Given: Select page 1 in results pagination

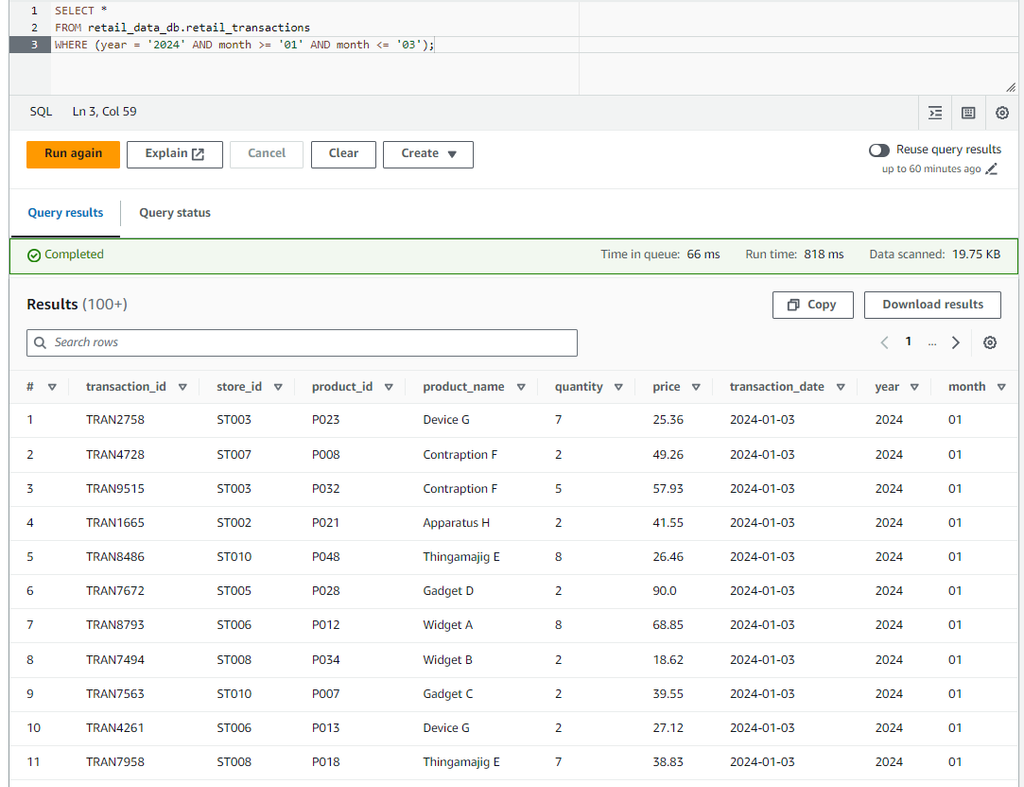Looking at the screenshot, I should (x=908, y=342).
